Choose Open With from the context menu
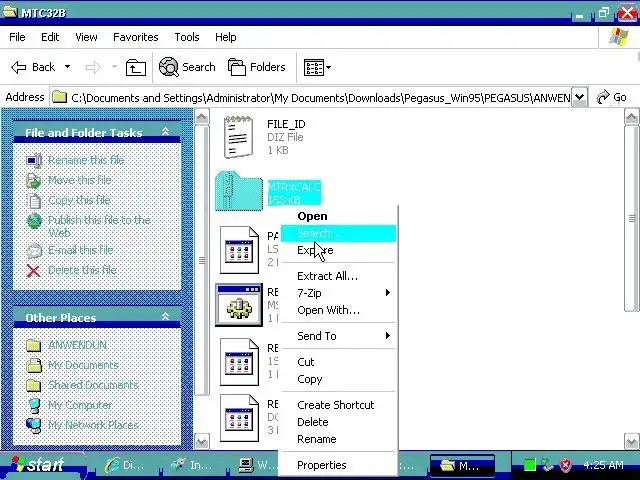This screenshot has height=480, width=640. [338, 310]
